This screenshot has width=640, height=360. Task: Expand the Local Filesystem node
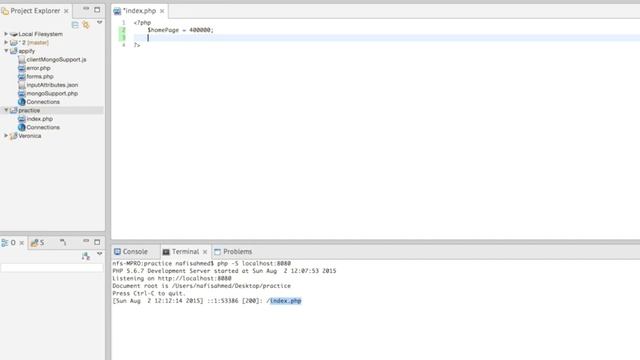pos(6,34)
